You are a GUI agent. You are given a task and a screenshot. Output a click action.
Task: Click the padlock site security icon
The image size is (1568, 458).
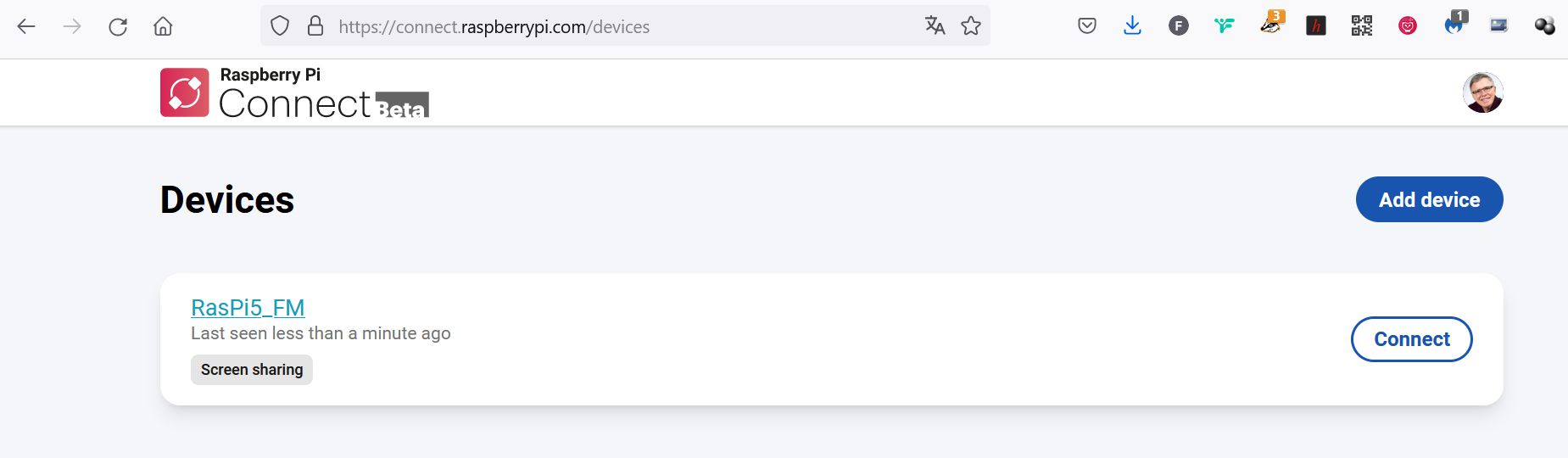click(315, 25)
